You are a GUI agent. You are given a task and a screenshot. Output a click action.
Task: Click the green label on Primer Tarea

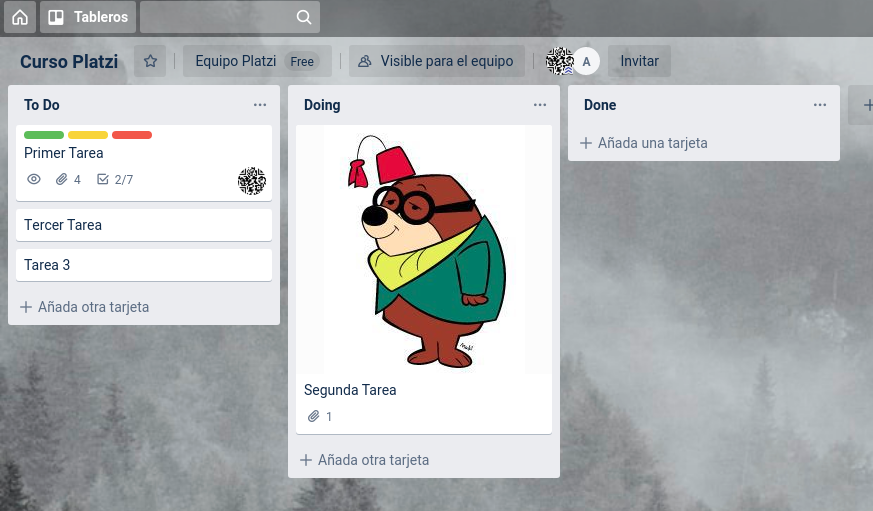44,135
